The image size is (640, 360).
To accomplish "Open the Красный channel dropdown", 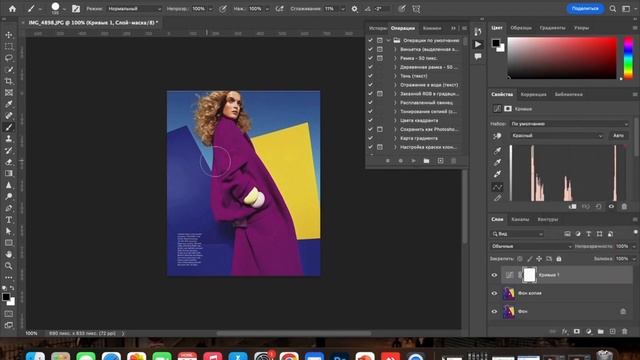I will click(x=557, y=136).
